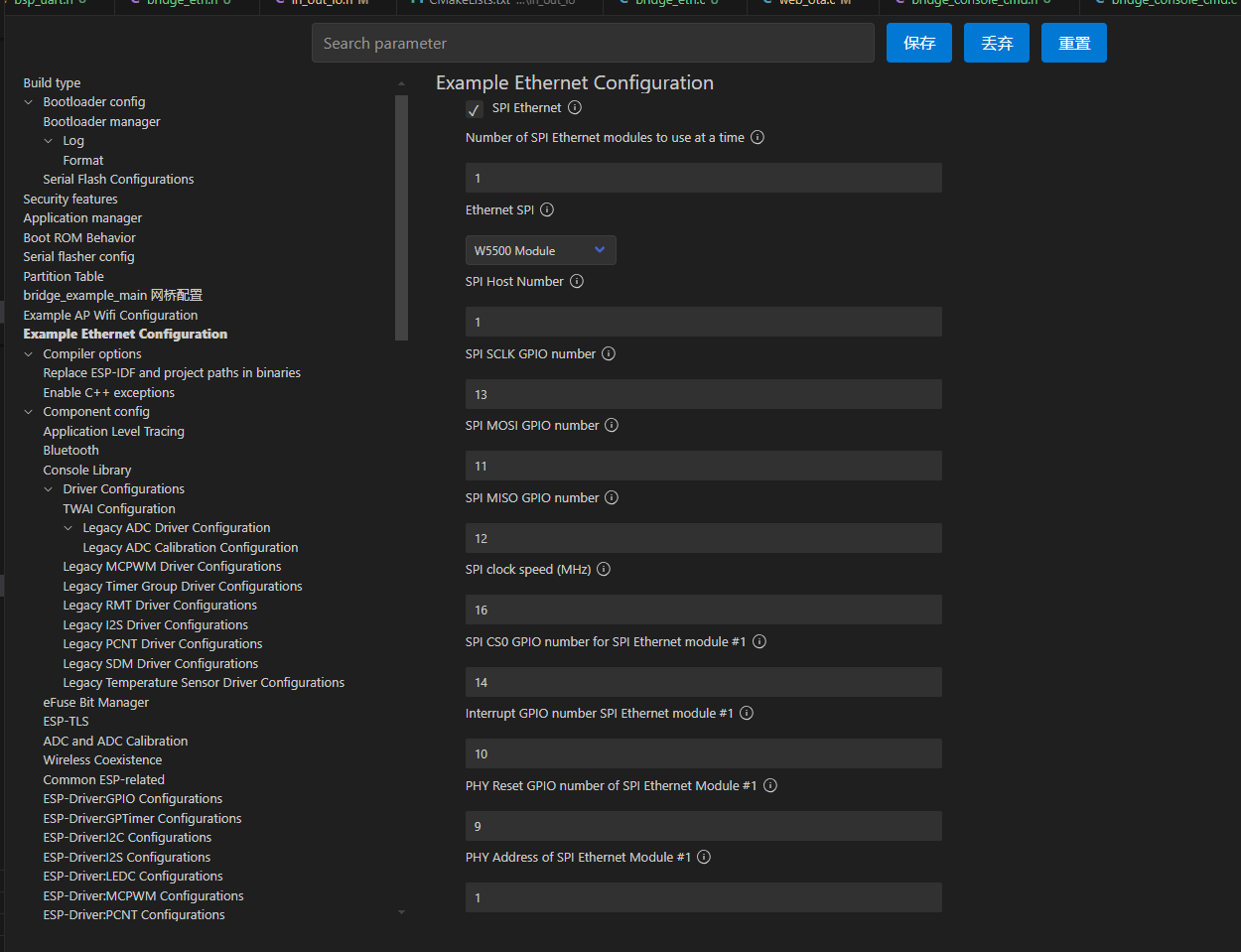Click the SPI clock speed input field

(x=704, y=610)
